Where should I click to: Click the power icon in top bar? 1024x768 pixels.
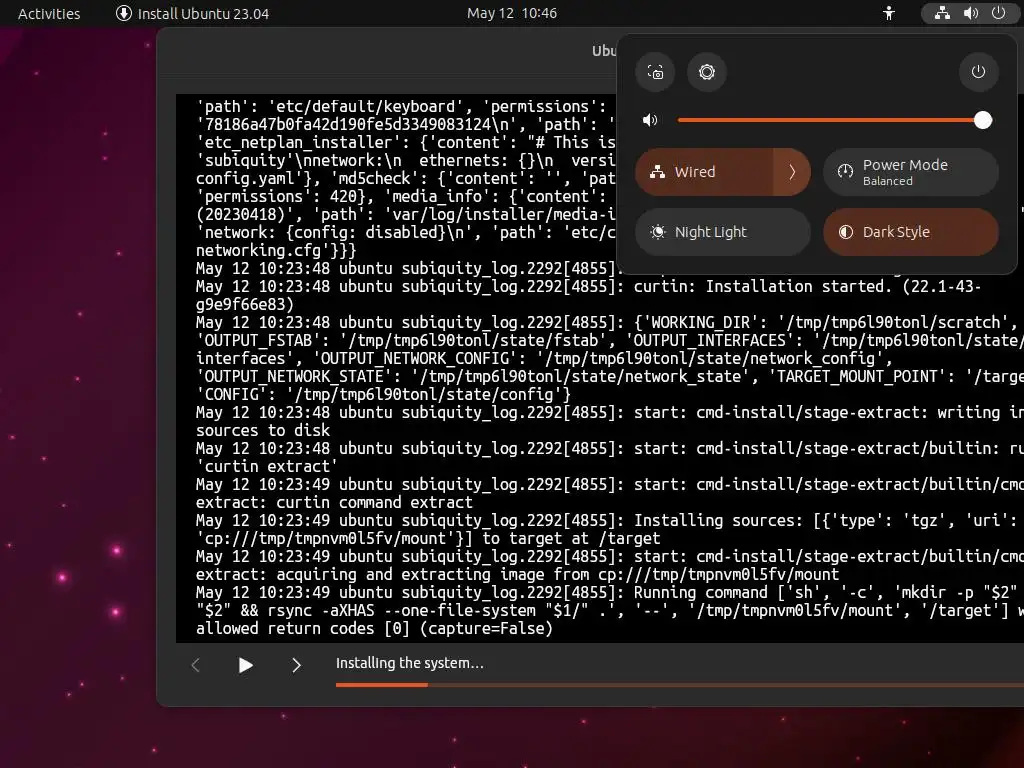(x=999, y=13)
